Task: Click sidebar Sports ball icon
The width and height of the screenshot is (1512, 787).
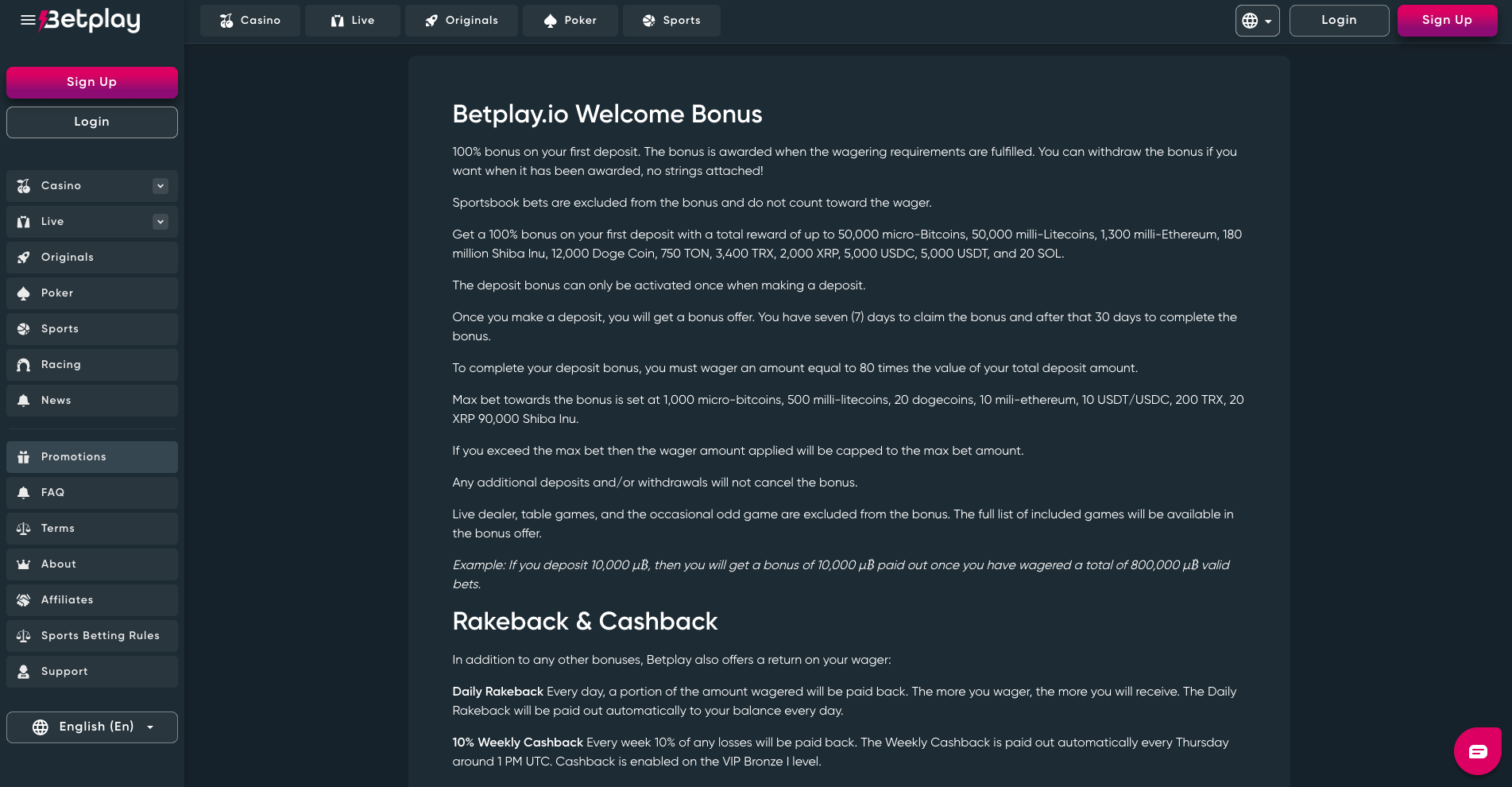Action: pyautogui.click(x=24, y=329)
